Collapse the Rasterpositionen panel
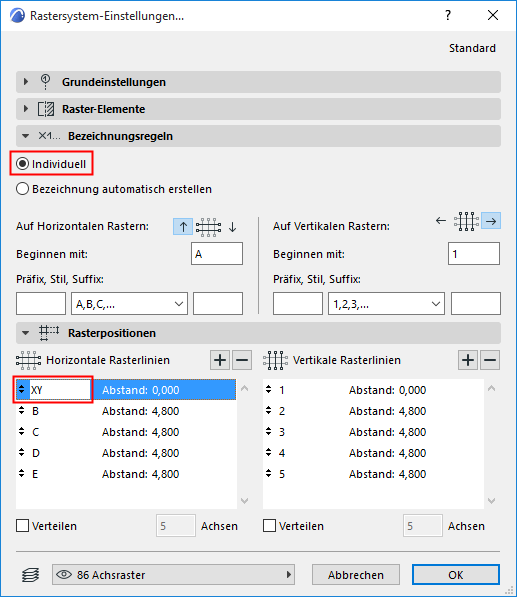The width and height of the screenshot is (517, 597). (258, 333)
